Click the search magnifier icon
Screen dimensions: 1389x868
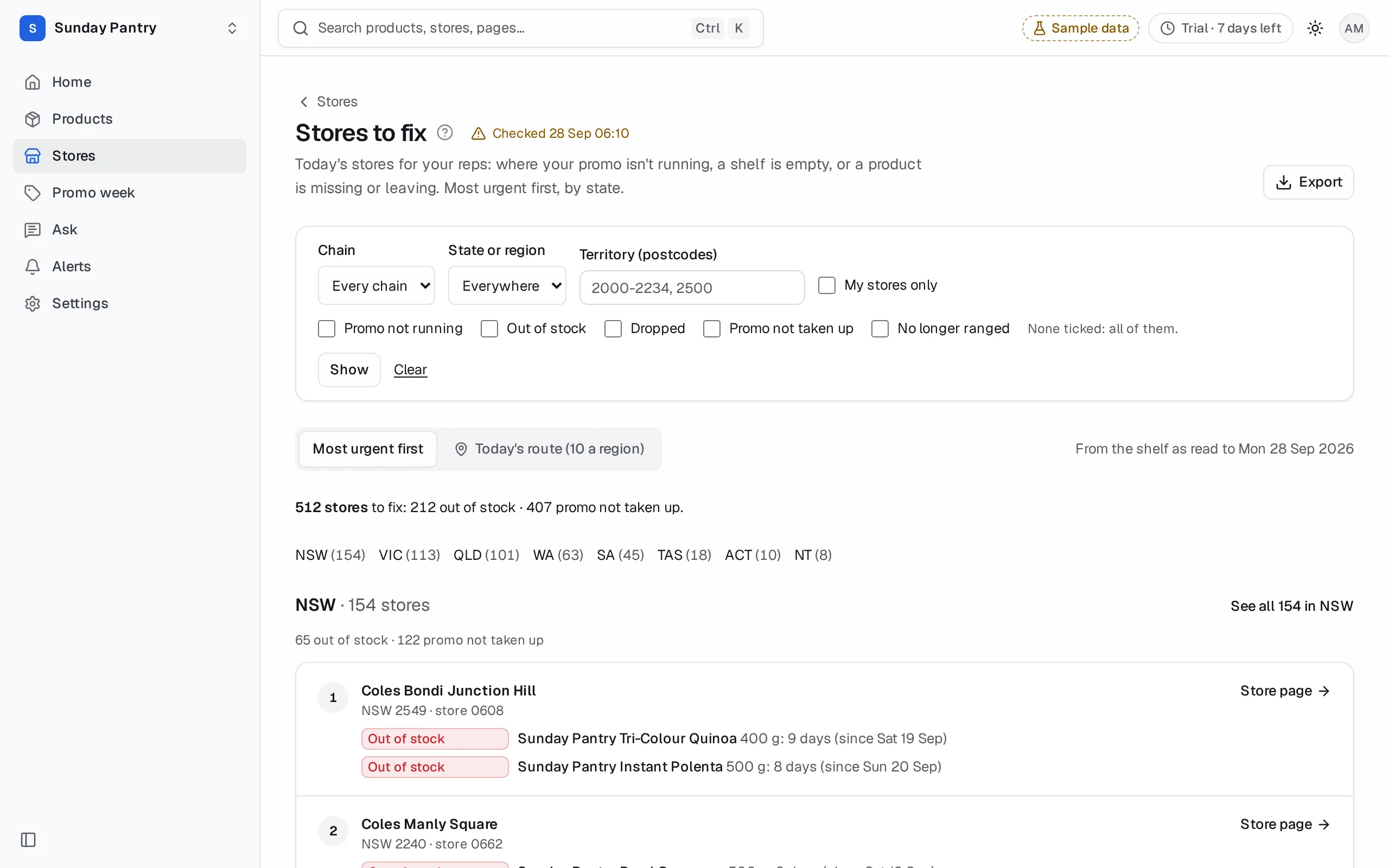pos(300,28)
